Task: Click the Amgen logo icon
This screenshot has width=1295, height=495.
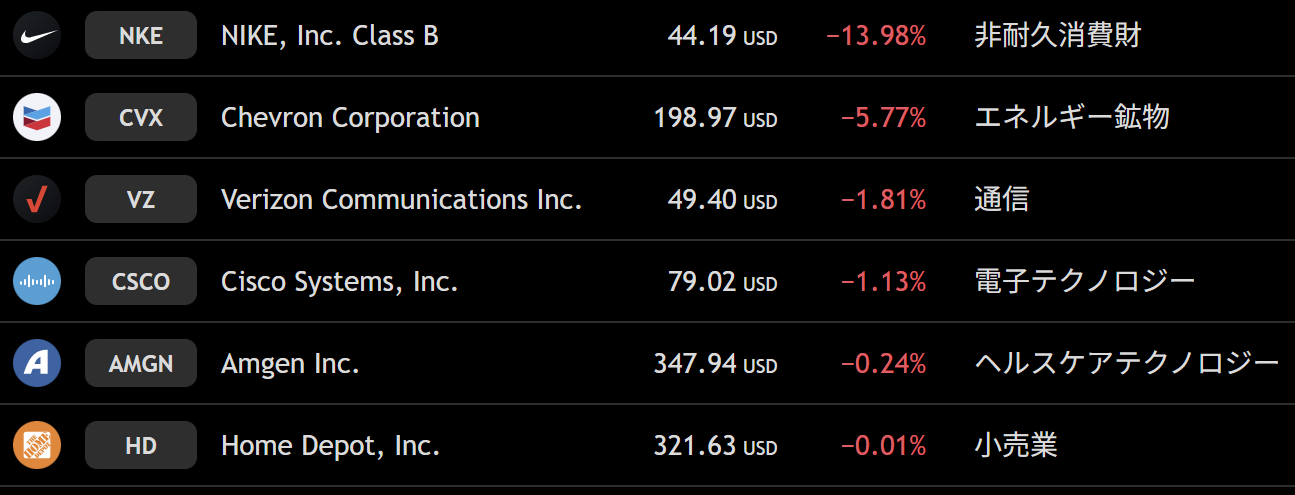Action: point(37,364)
